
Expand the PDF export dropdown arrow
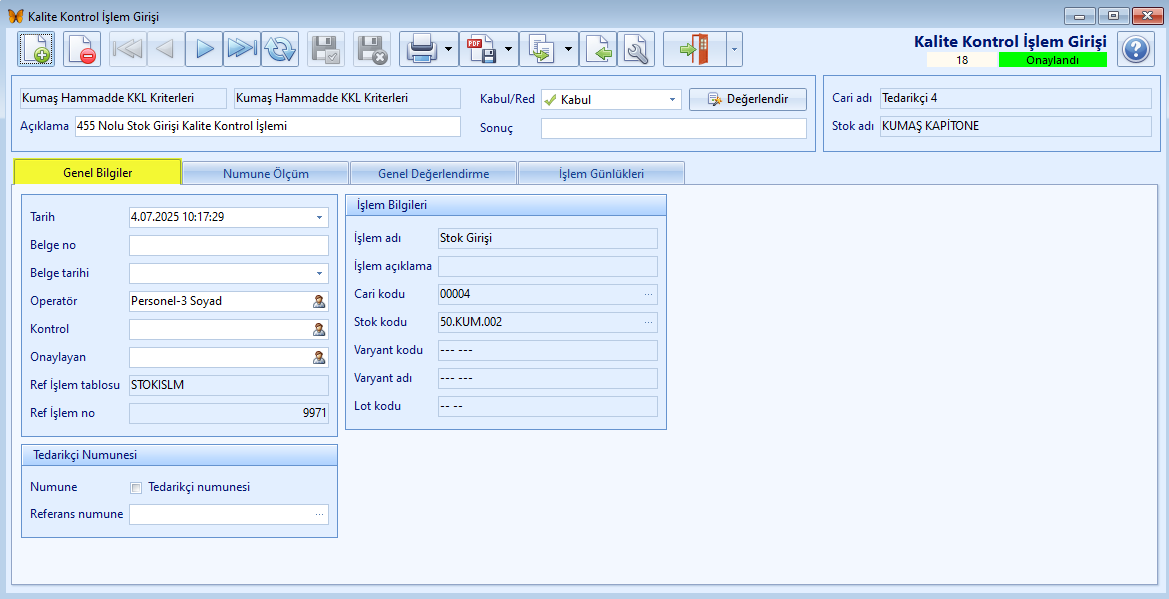[508, 49]
